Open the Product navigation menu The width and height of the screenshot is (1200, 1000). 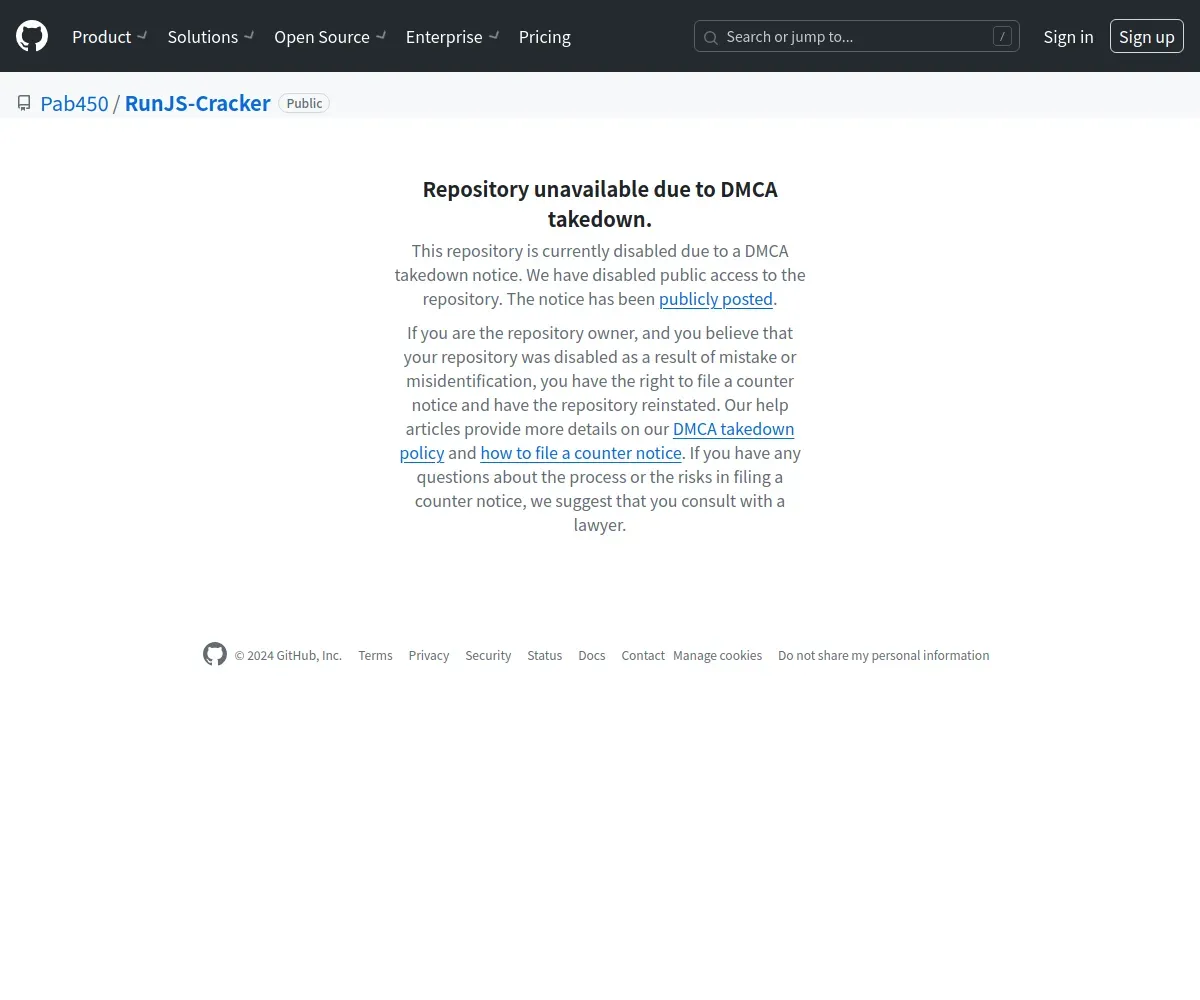coord(110,37)
